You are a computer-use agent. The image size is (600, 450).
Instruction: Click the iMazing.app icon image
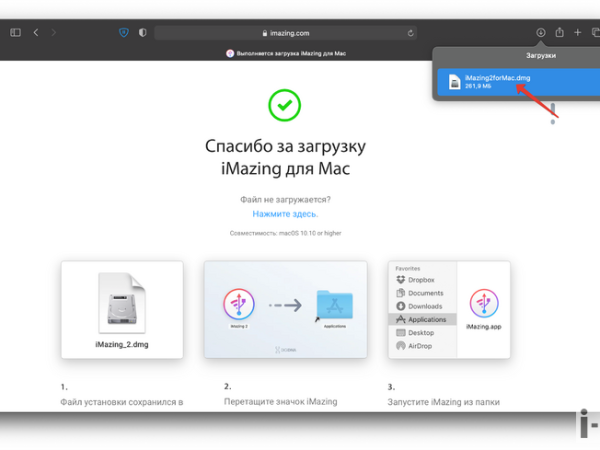pos(483,305)
